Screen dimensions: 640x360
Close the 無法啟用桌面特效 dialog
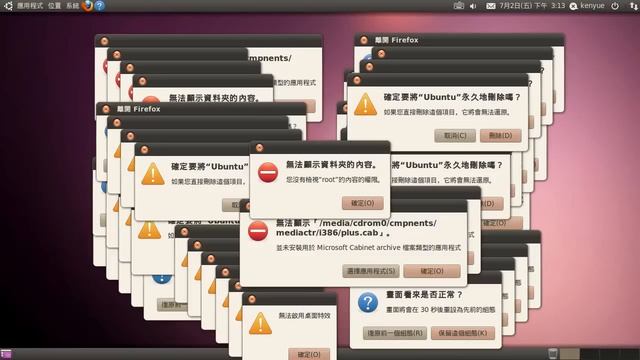[x=252, y=300]
